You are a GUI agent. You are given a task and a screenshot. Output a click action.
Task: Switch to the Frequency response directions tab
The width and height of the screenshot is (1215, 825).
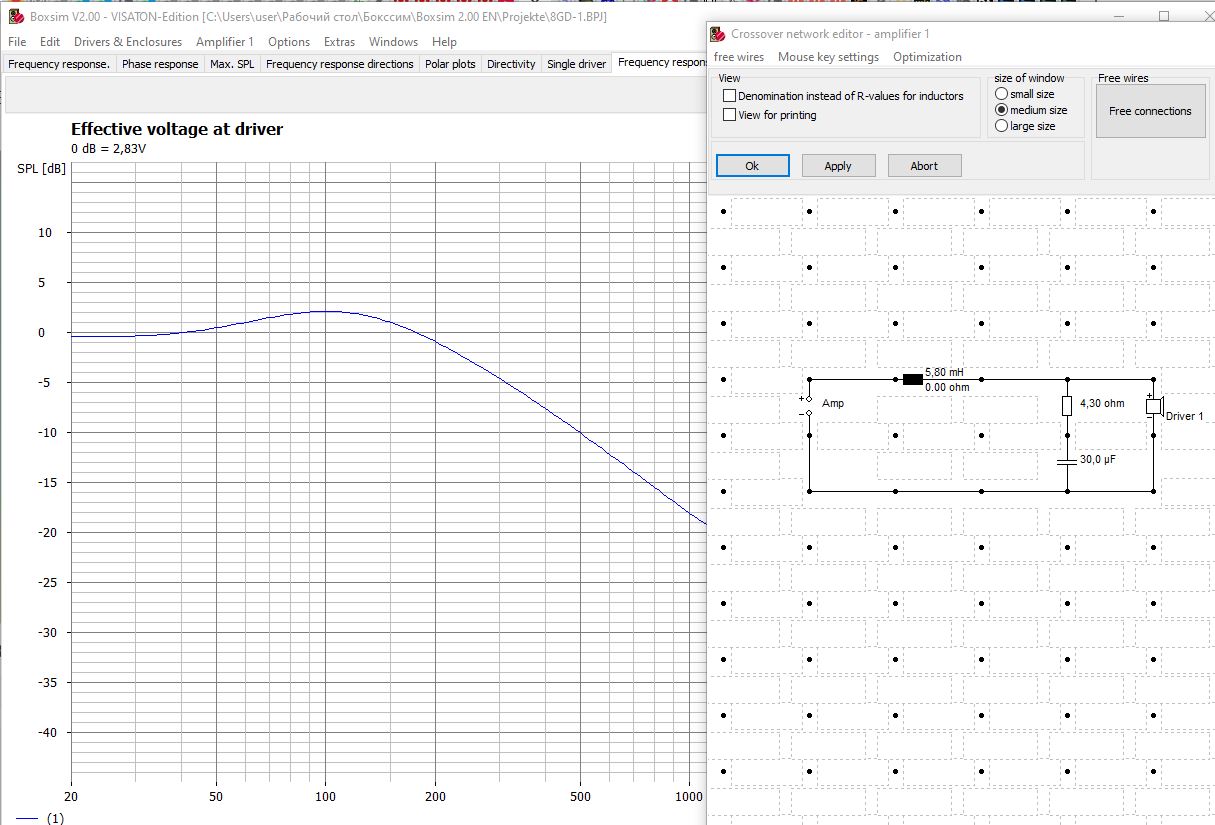pos(340,64)
